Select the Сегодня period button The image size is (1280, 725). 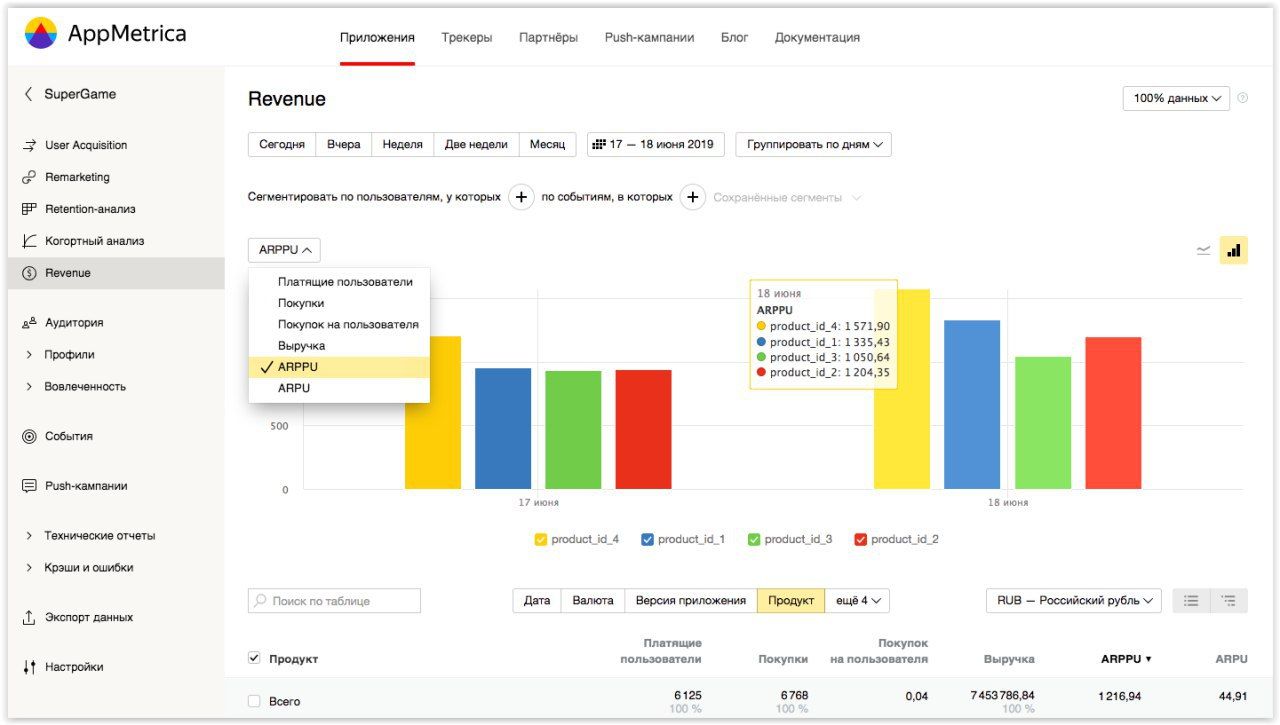click(282, 144)
